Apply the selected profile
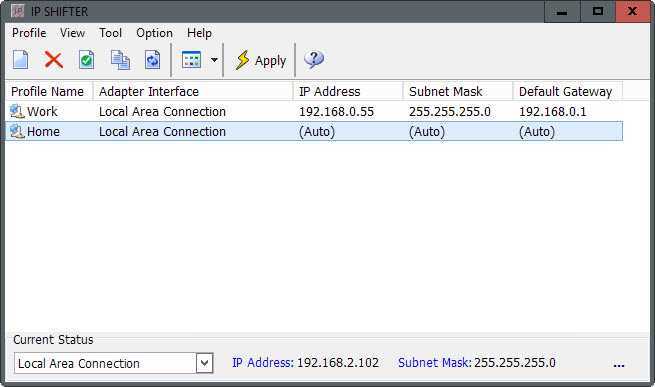Screen dimensions: 655x387 click(x=261, y=60)
